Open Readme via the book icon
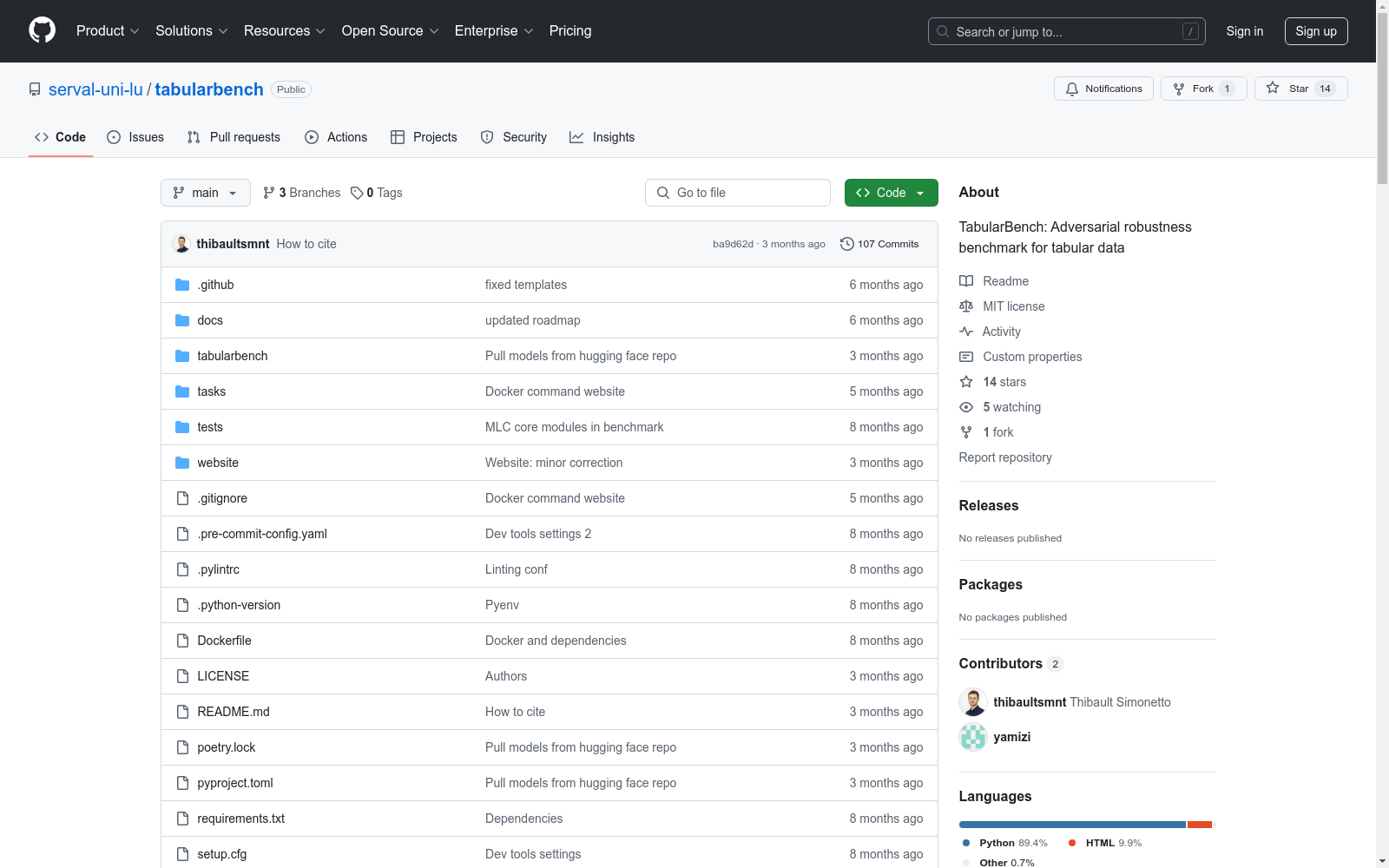The width and height of the screenshot is (1389, 868). (966, 281)
